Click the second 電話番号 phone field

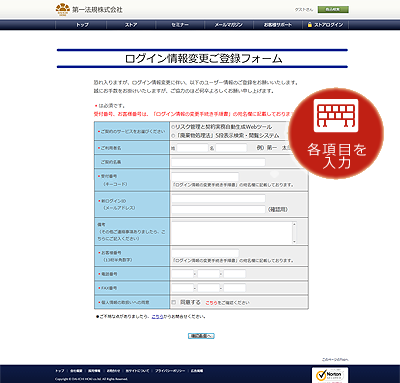point(208,274)
